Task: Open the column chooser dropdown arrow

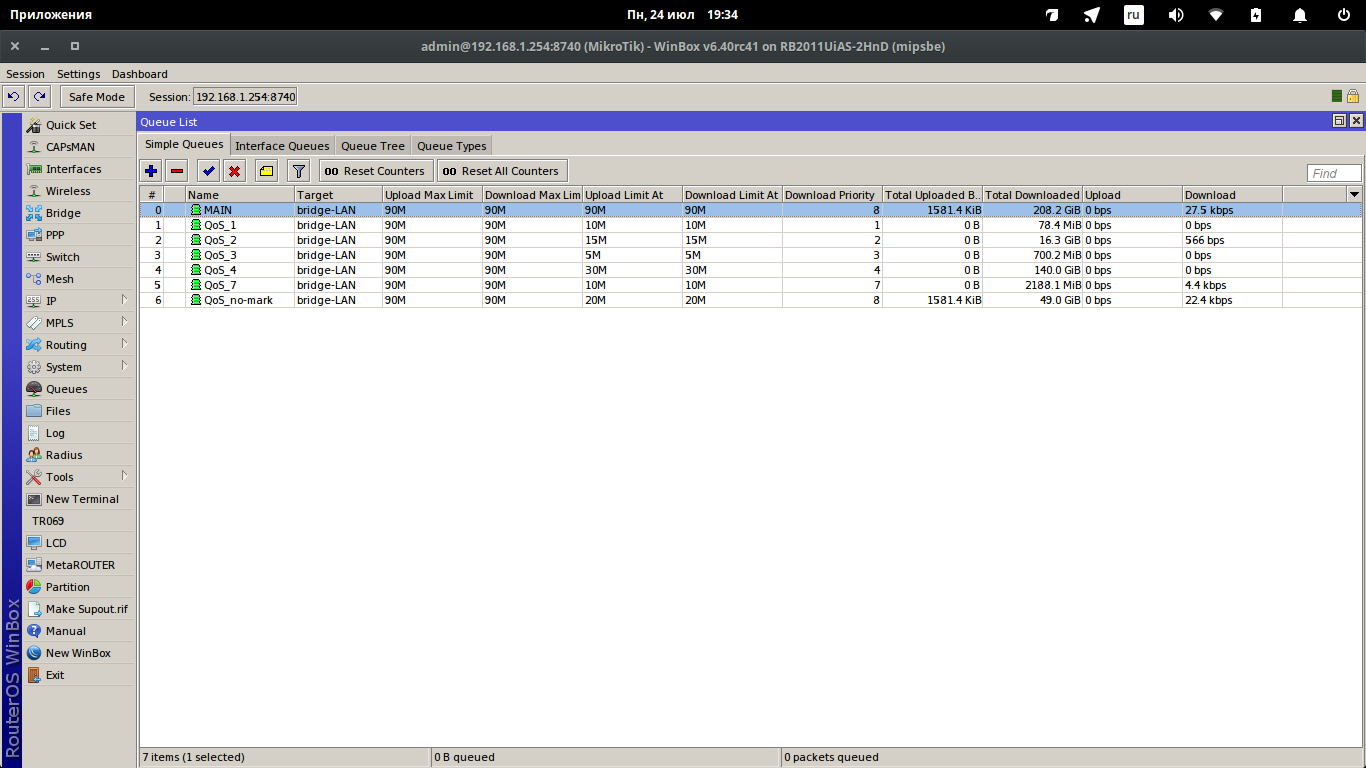Action: point(1355,194)
